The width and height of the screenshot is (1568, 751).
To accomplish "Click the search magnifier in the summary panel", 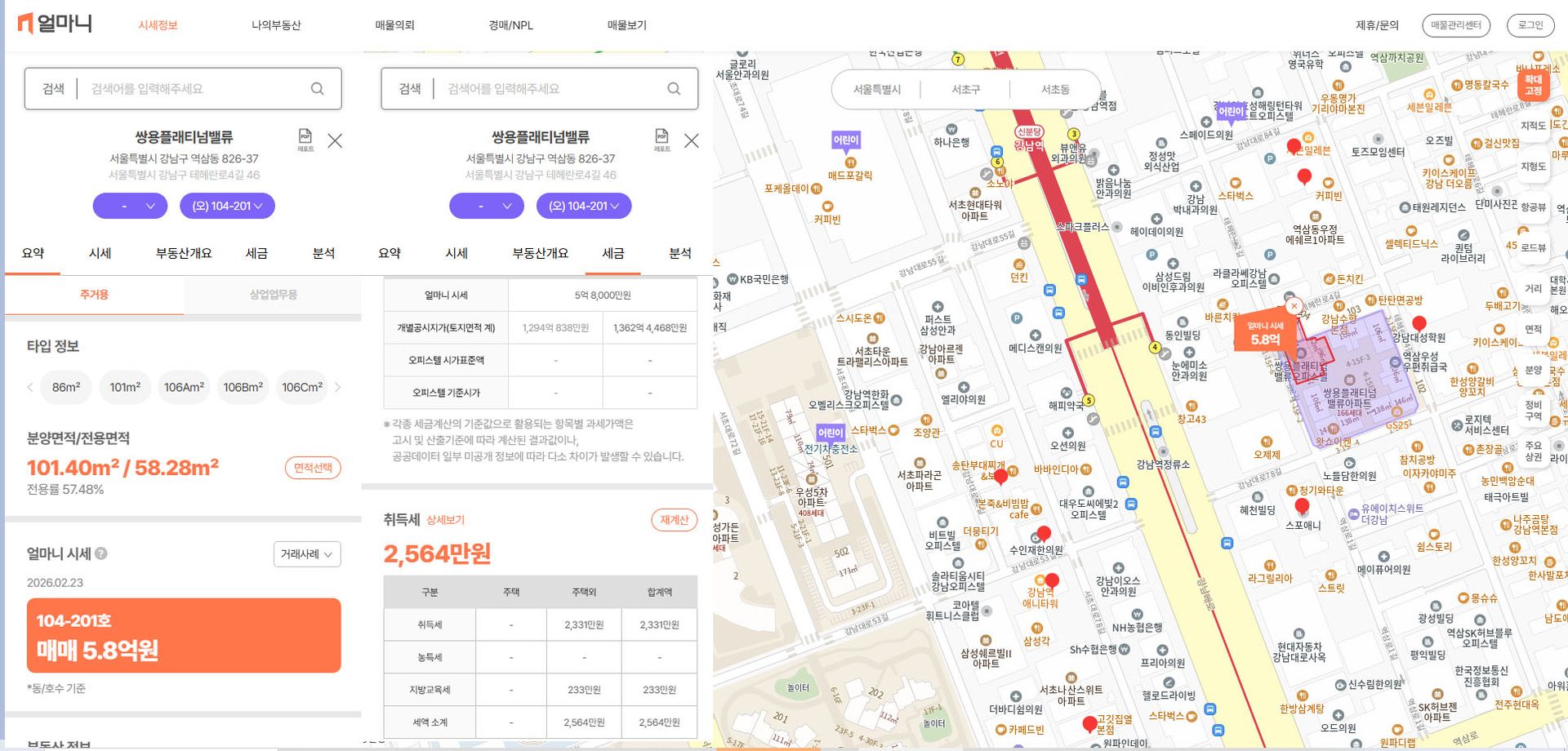I will (317, 89).
